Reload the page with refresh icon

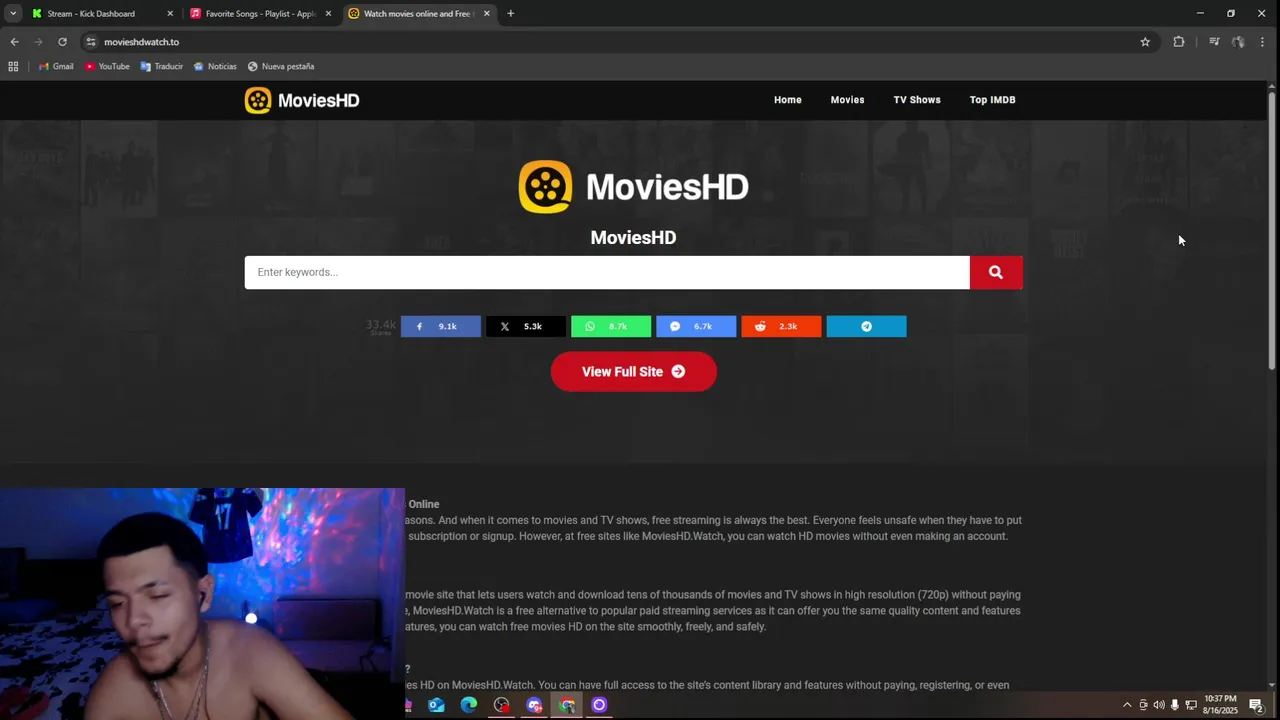point(62,42)
